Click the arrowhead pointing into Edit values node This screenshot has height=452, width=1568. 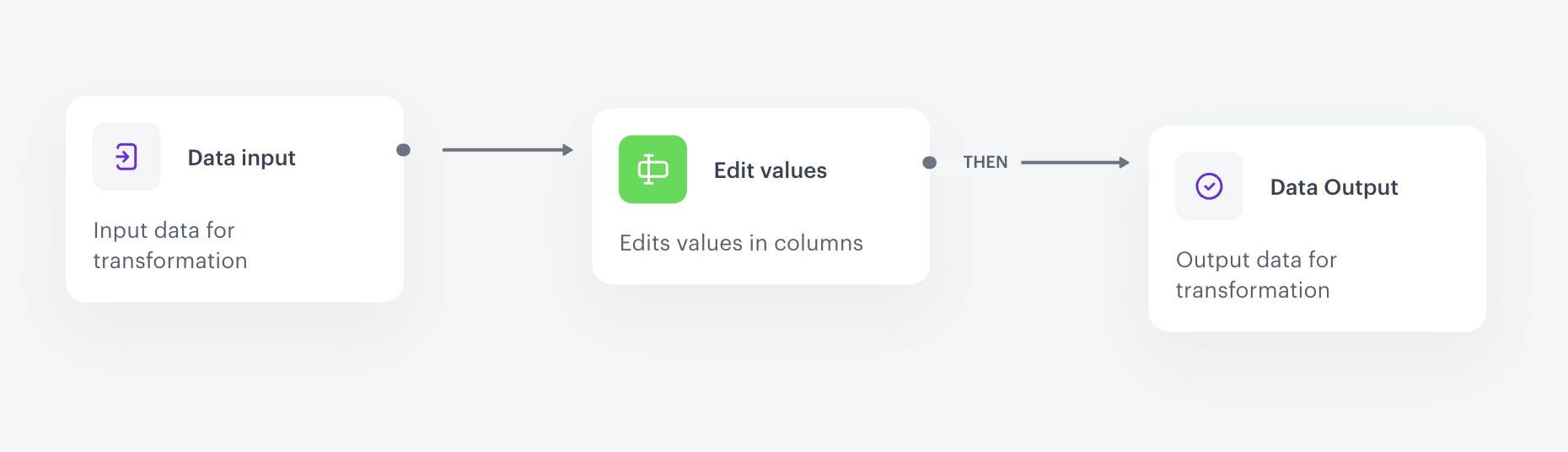point(568,150)
